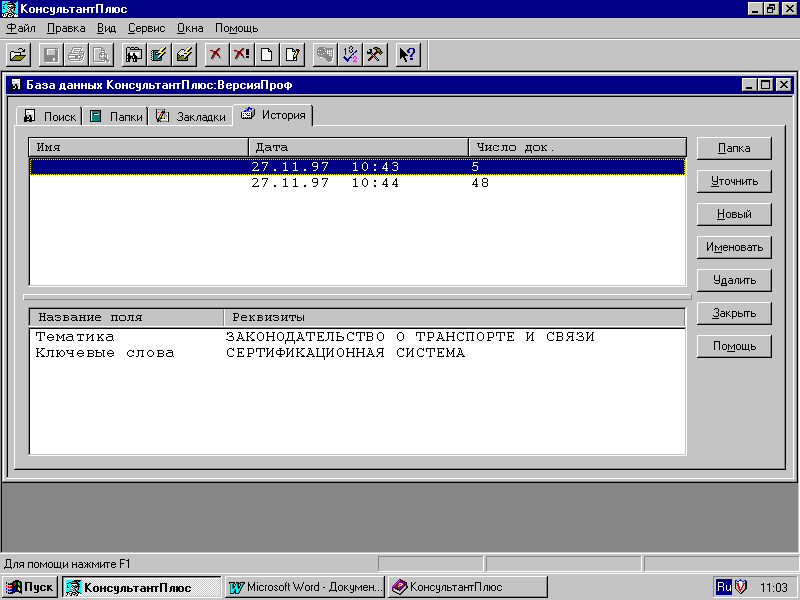Image resolution: width=800 pixels, height=600 pixels.
Task: Click document count 48 cell
Action: [480, 183]
